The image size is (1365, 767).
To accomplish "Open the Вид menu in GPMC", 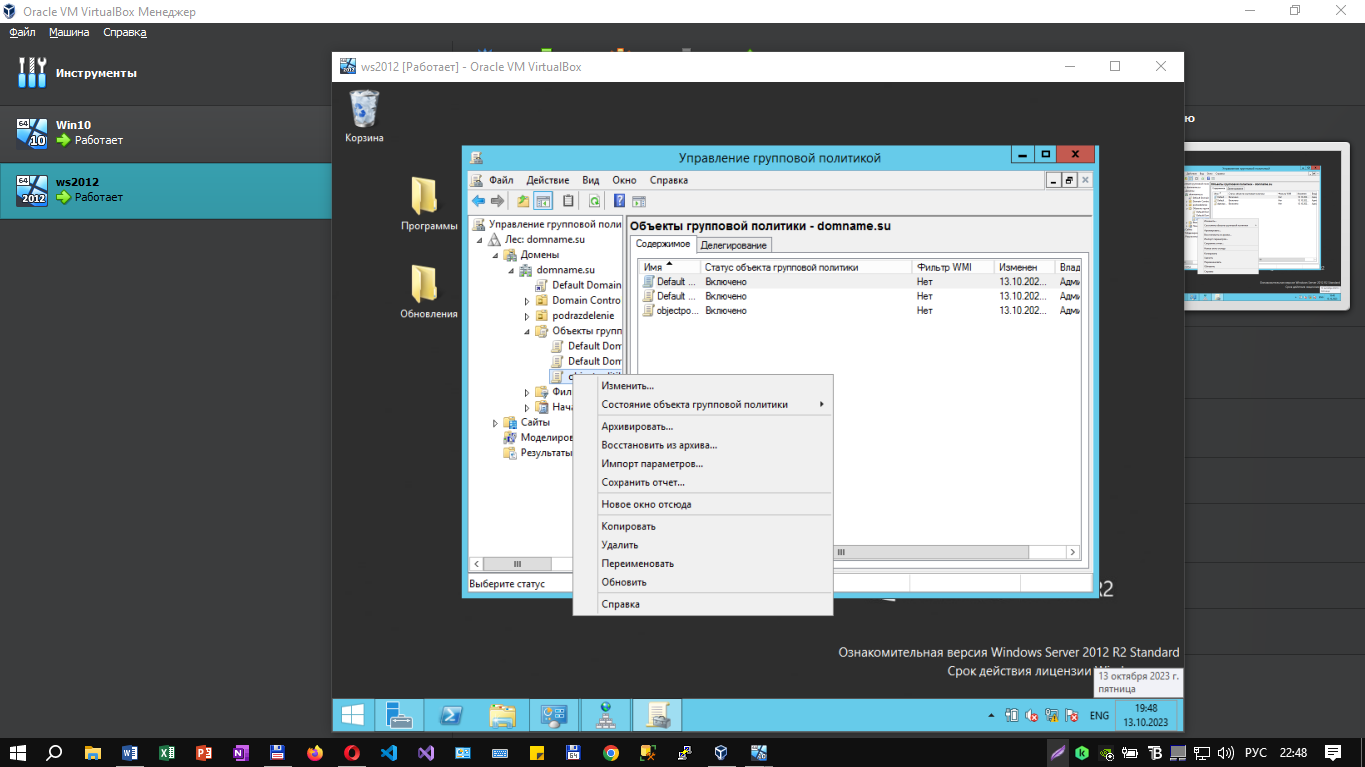I will point(591,180).
